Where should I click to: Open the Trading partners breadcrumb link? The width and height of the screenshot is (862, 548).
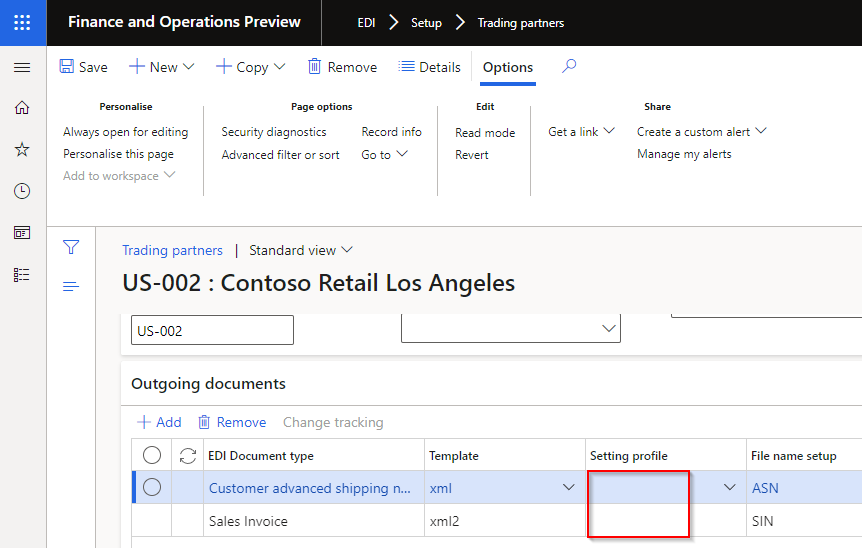pyautogui.click(x=172, y=250)
